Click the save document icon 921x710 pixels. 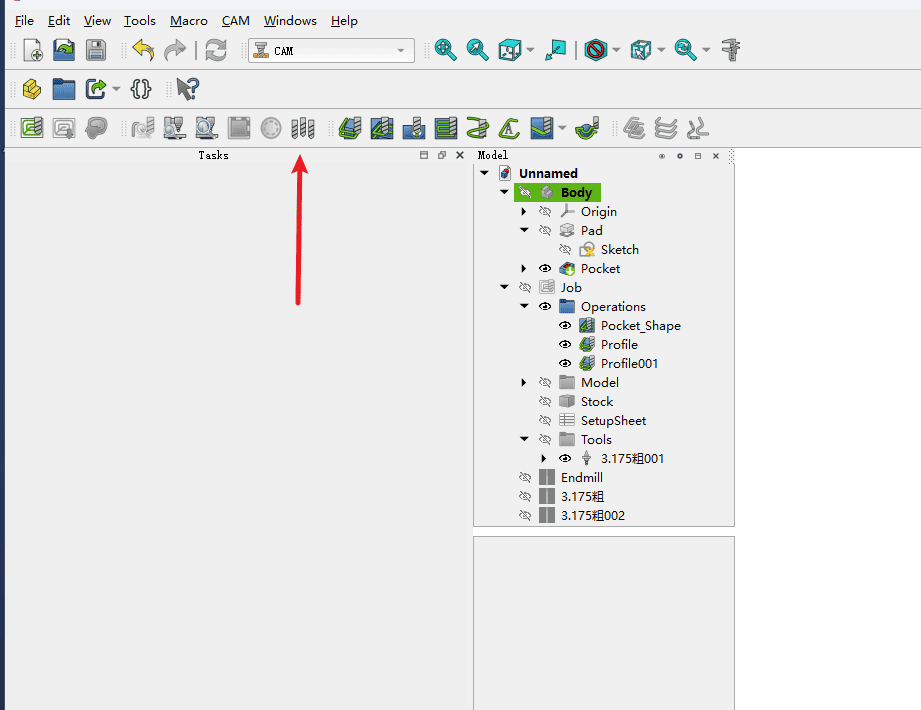[95, 51]
